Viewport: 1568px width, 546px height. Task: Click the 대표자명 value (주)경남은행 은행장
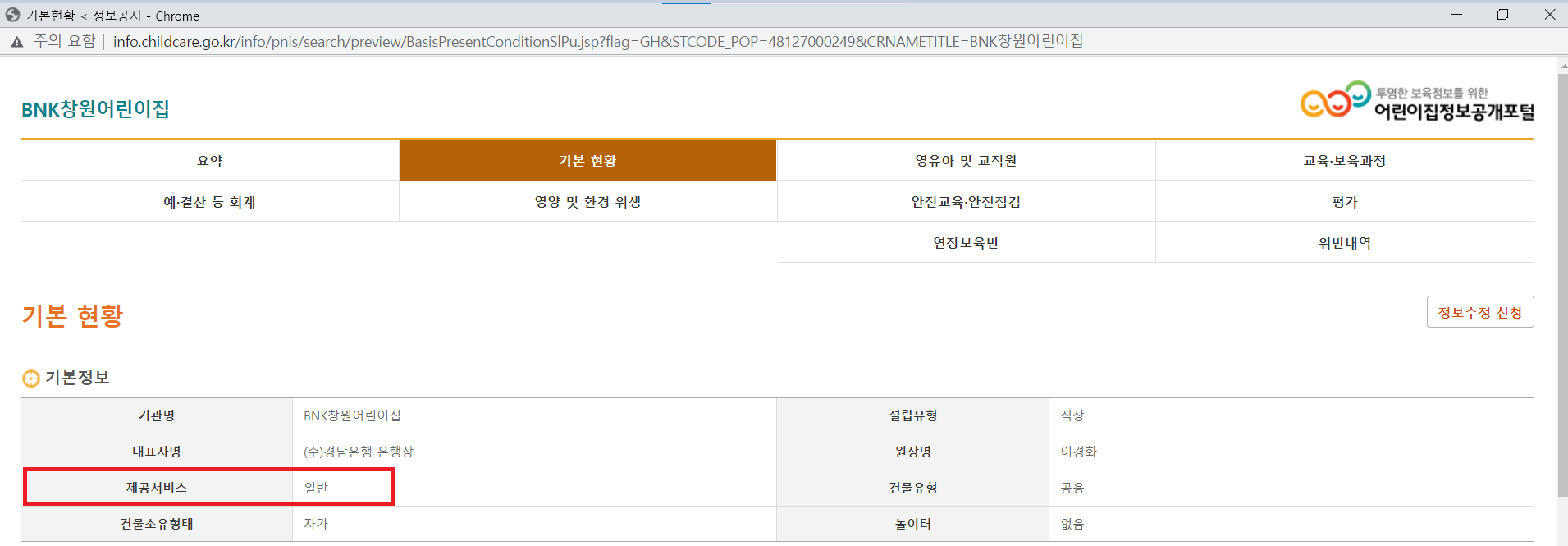[x=359, y=452]
